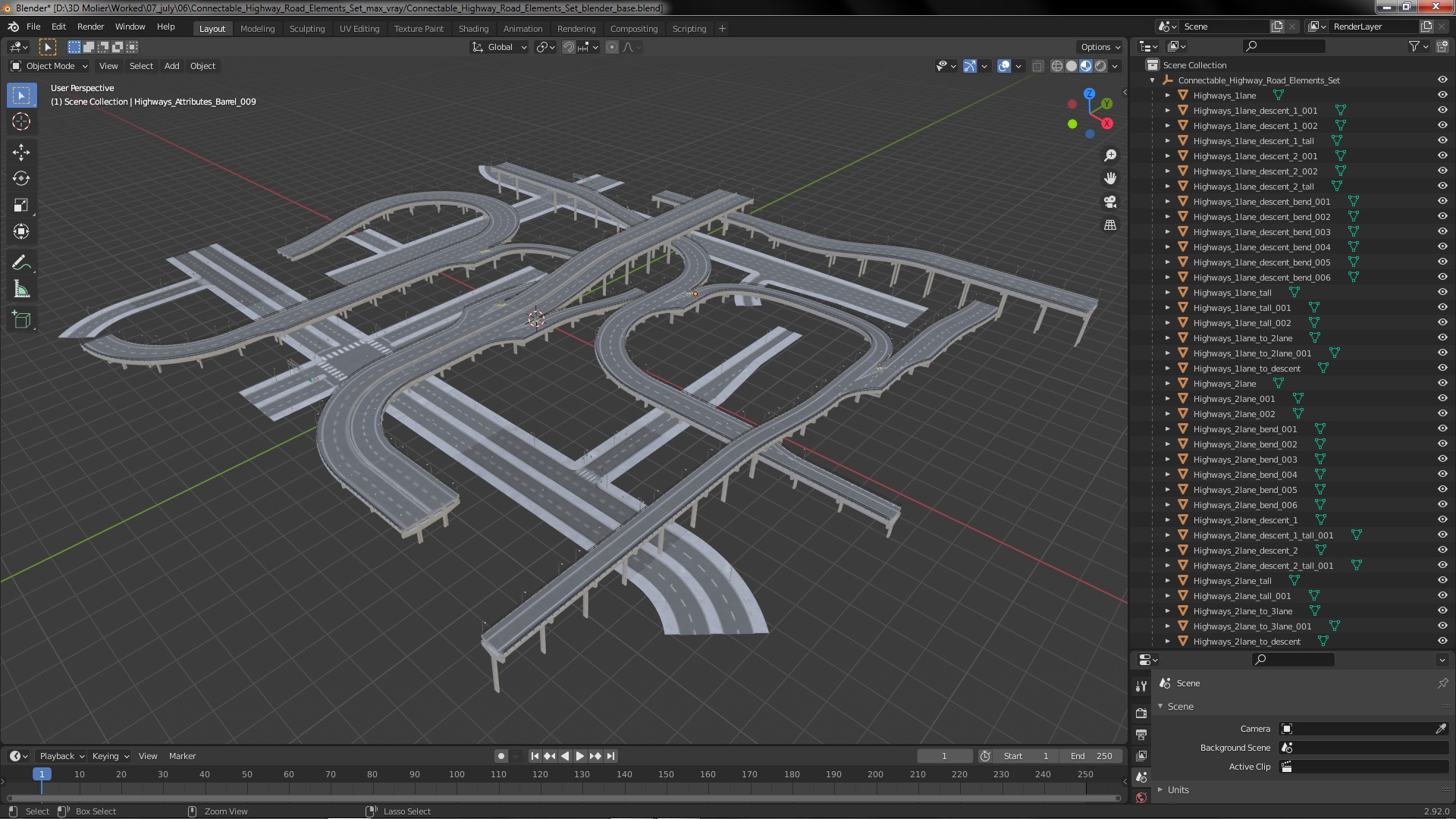Click the zoom viewport magnifier icon
1456x819 pixels.
pos(1110,155)
